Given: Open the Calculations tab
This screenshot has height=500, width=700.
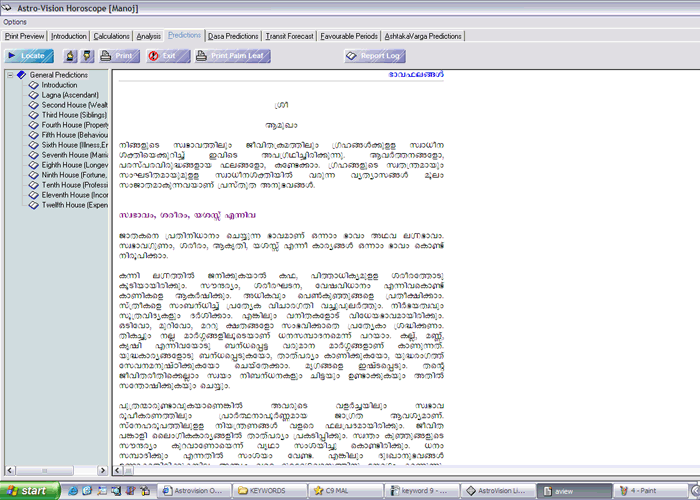Looking at the screenshot, I should tap(112, 36).
